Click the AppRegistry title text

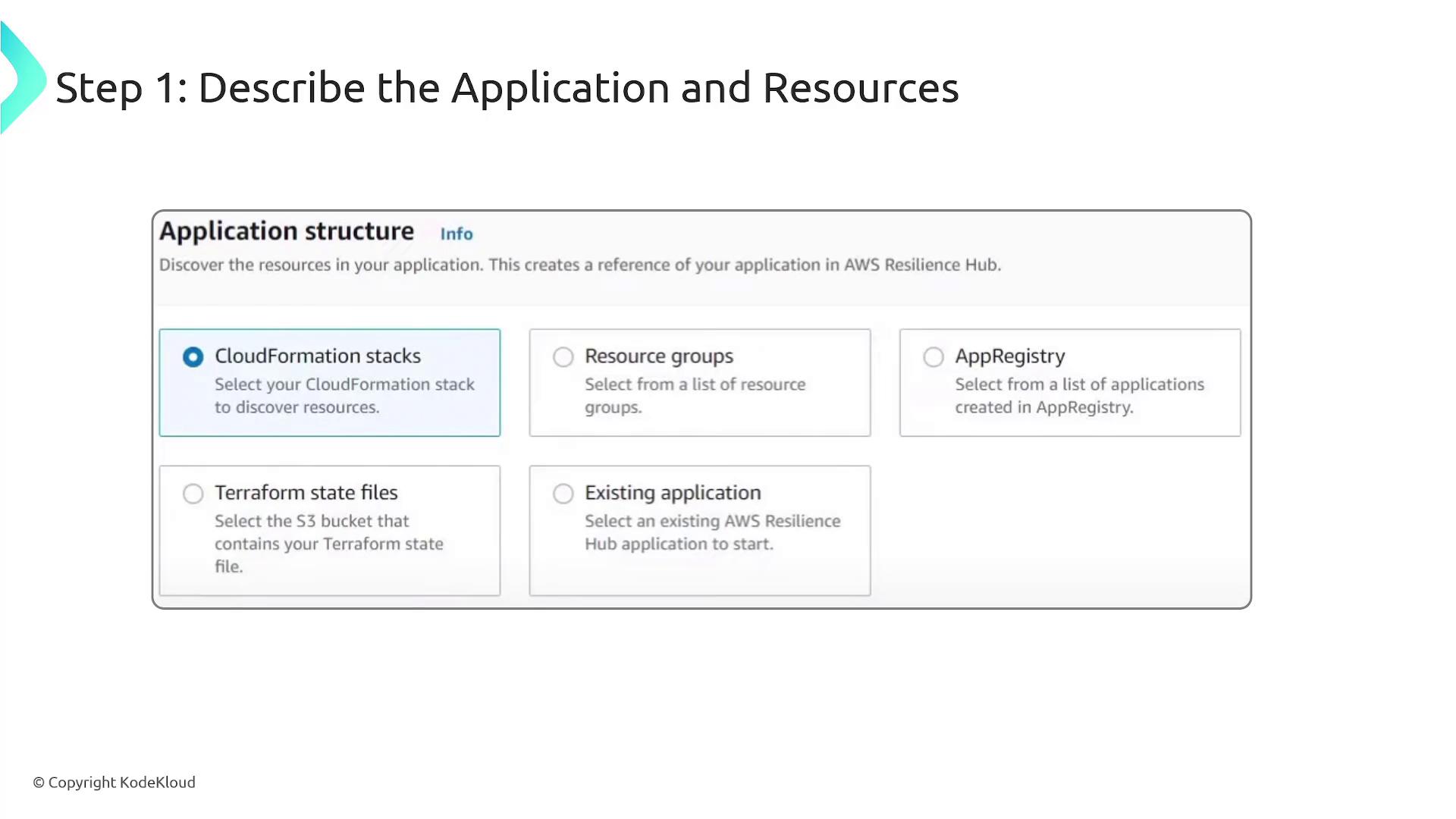tap(1010, 356)
